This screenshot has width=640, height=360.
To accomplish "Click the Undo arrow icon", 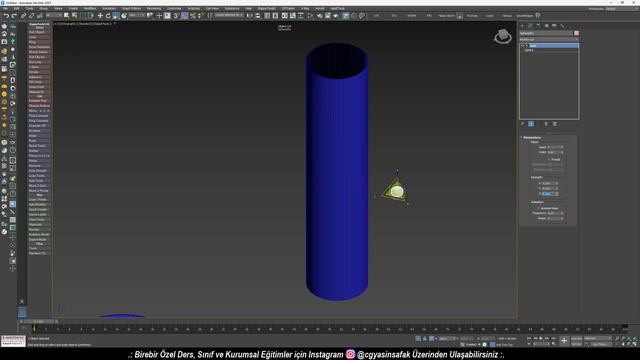I will [x=6, y=16].
